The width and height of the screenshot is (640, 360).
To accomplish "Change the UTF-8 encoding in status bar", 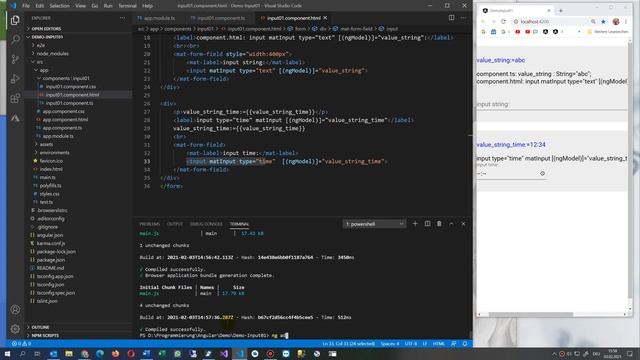I will [x=411, y=344].
